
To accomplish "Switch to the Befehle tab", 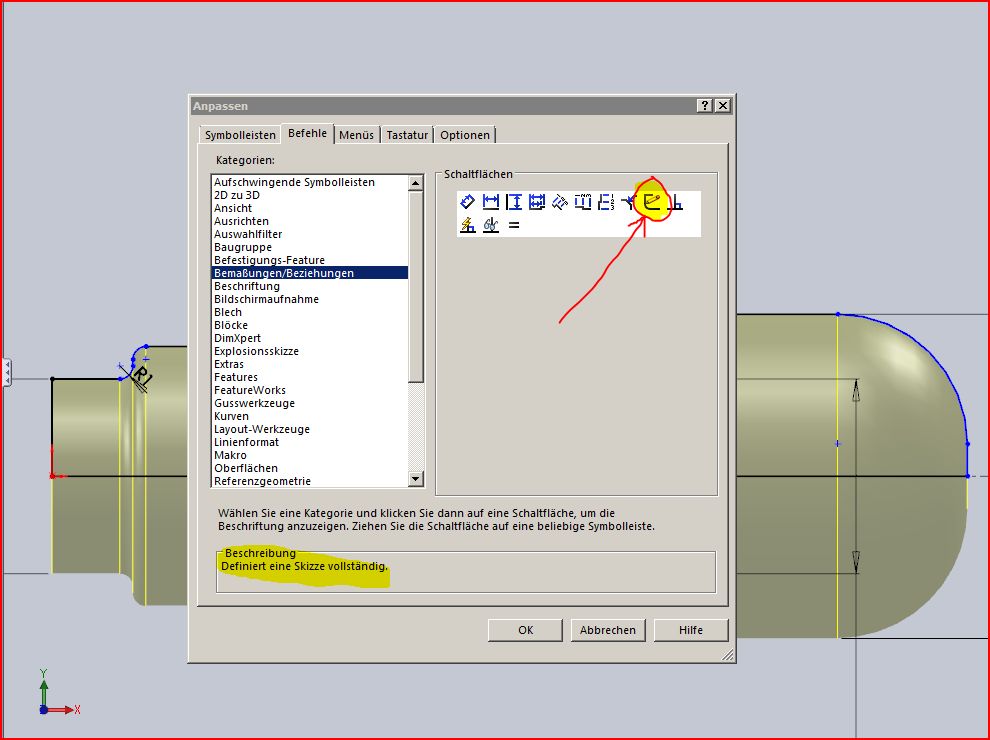I will pyautogui.click(x=307, y=133).
